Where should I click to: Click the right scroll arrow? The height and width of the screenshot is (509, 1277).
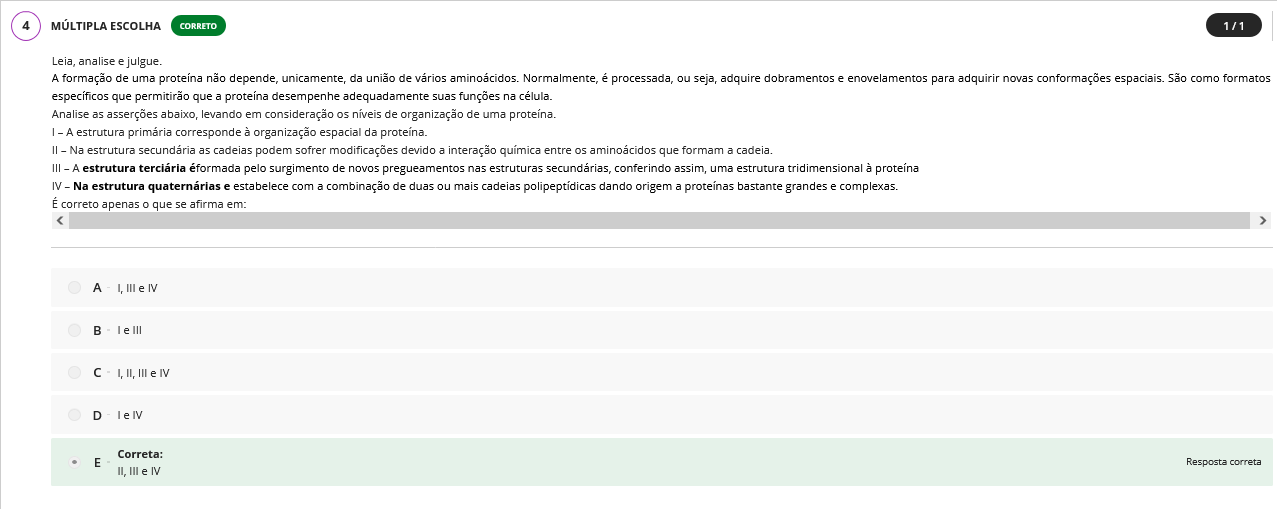click(x=1263, y=220)
